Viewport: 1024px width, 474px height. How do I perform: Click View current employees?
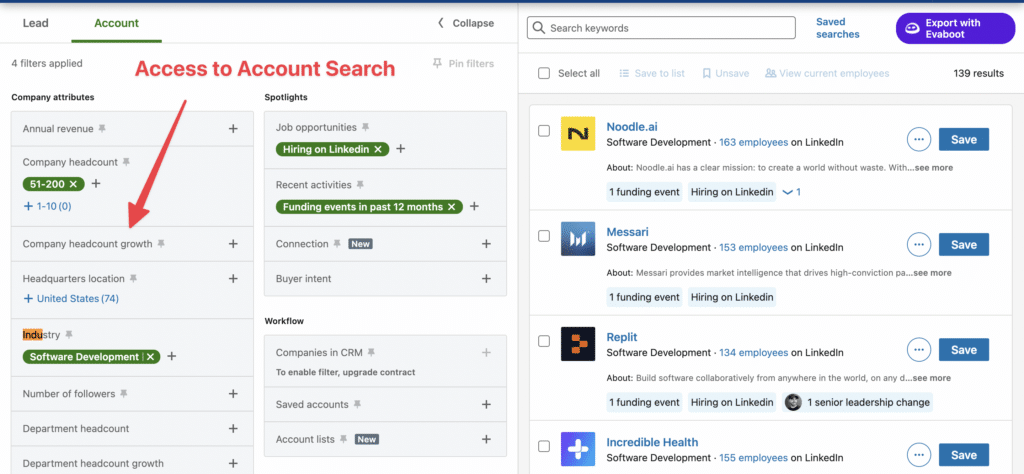[x=827, y=73]
